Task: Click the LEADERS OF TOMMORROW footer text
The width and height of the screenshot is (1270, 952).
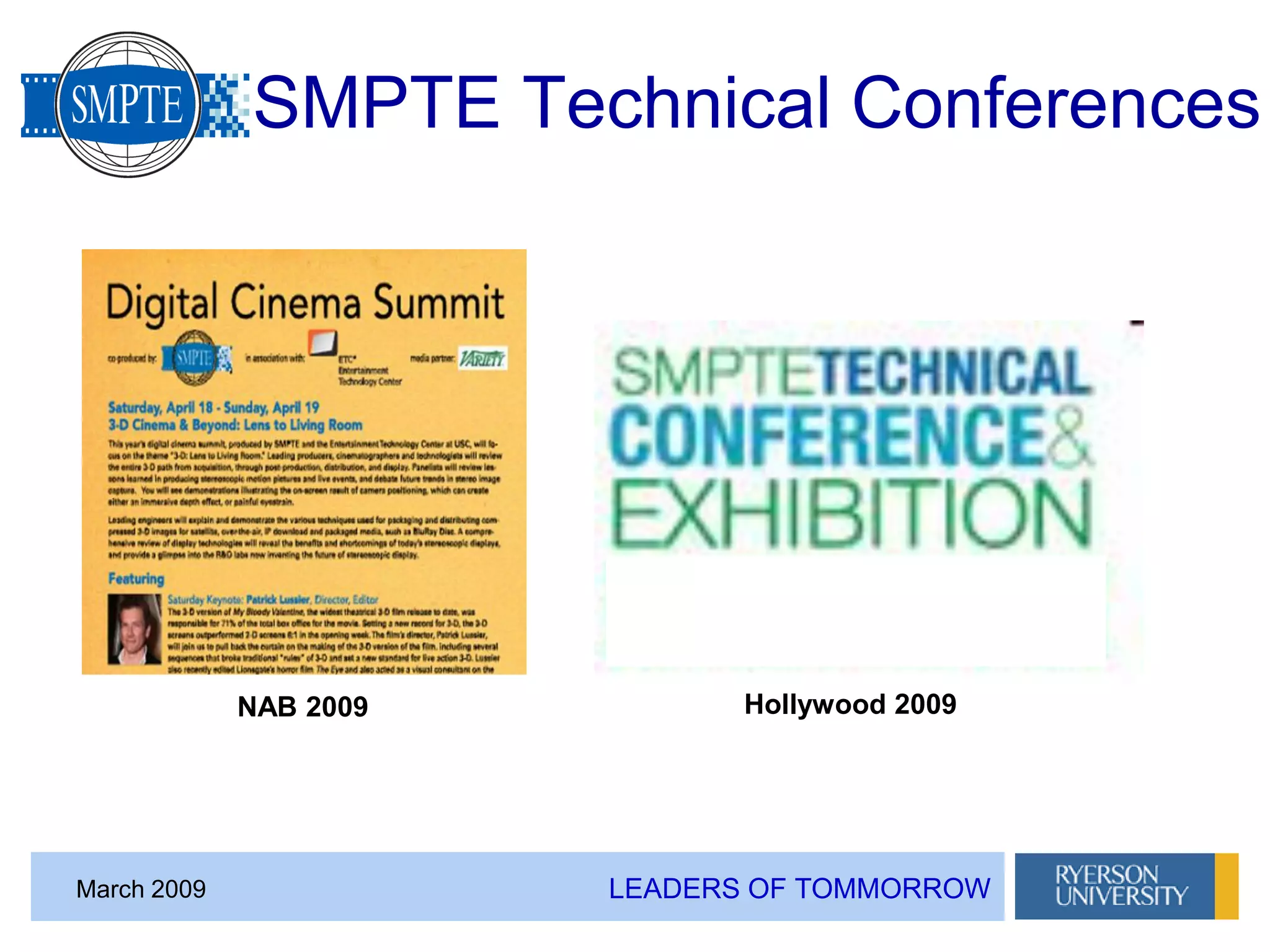Action: 799,888
